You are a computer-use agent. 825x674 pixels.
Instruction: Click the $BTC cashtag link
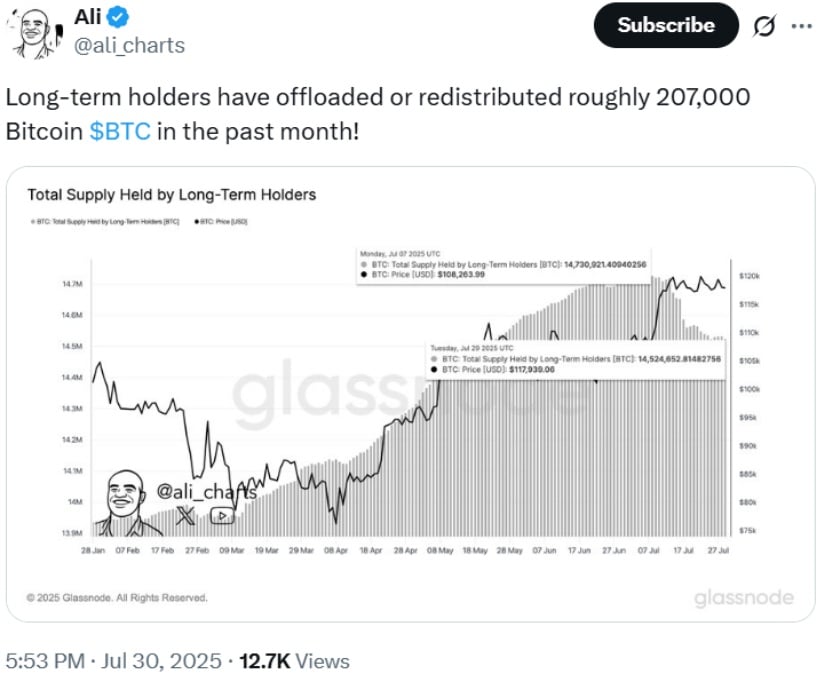coord(120,131)
